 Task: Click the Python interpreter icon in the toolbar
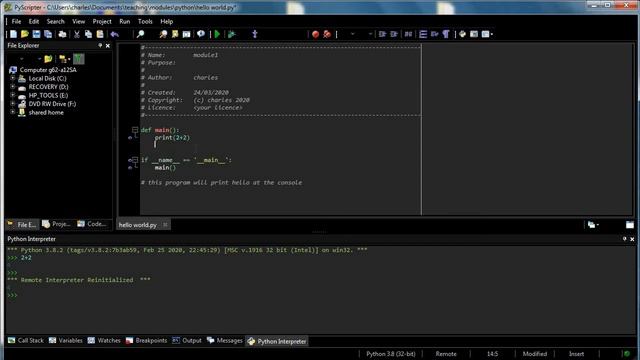[462, 34]
